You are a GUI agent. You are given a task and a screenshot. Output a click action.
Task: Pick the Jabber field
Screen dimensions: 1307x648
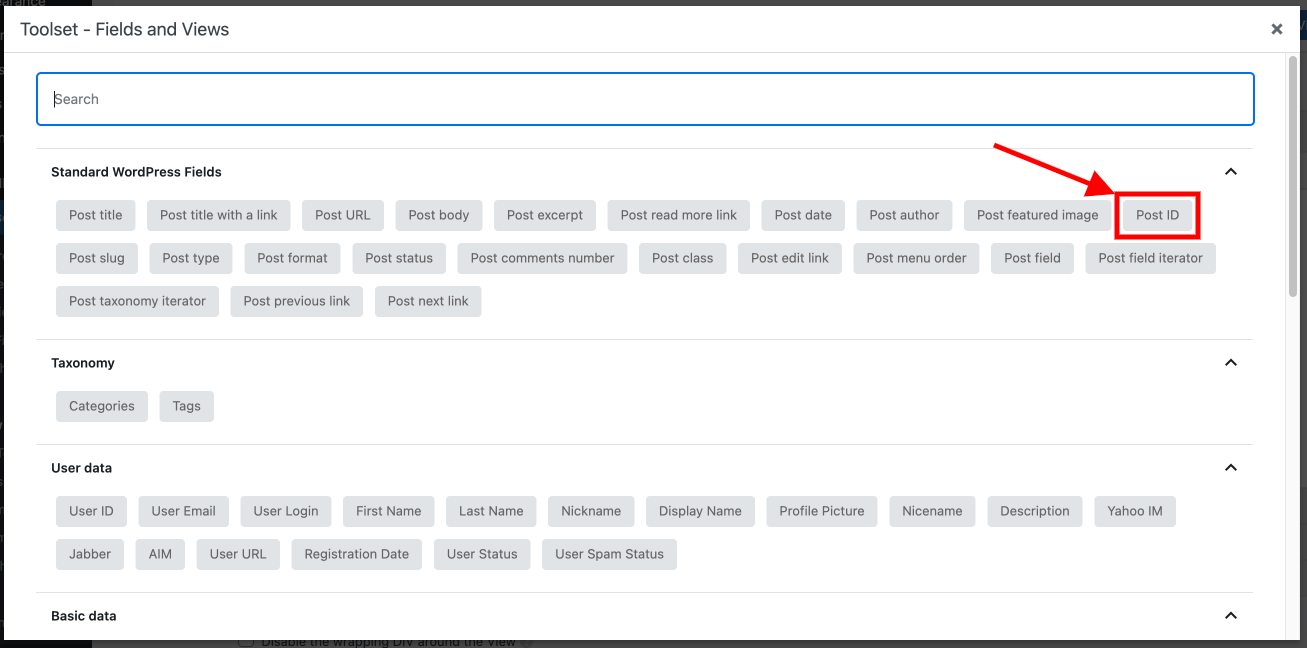point(90,554)
